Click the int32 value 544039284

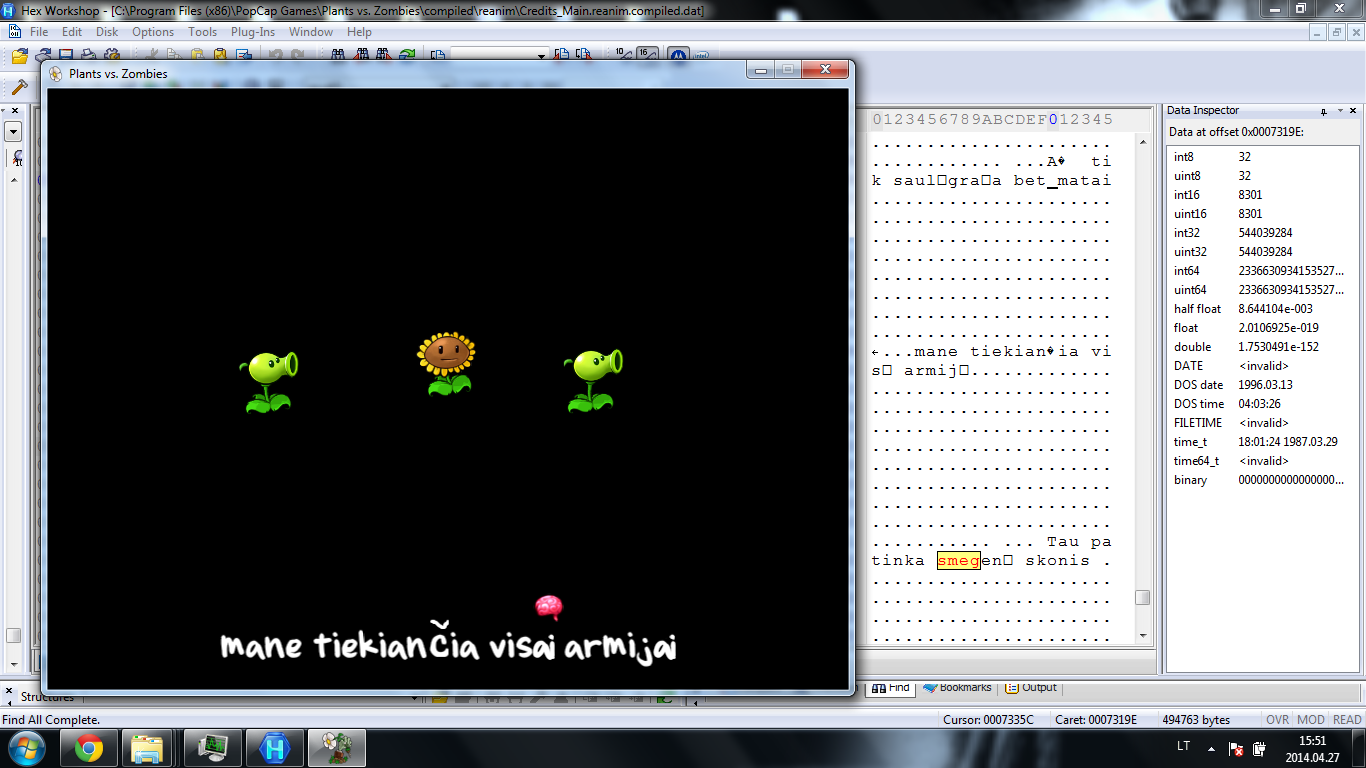[x=1265, y=233]
